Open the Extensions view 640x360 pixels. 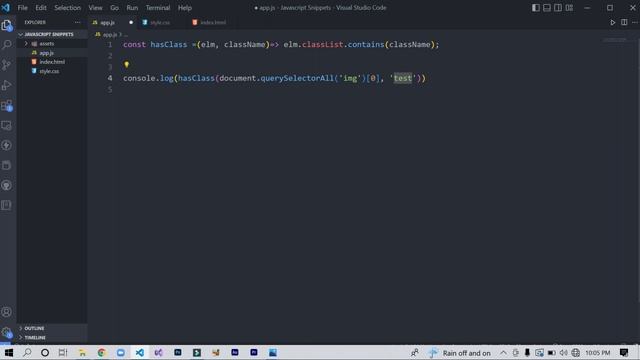(x=7, y=105)
